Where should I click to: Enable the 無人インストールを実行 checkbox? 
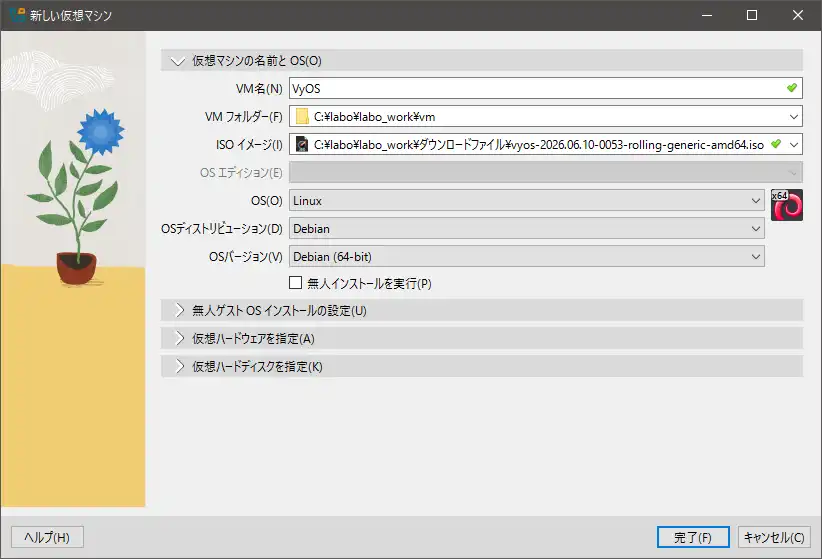(296, 283)
